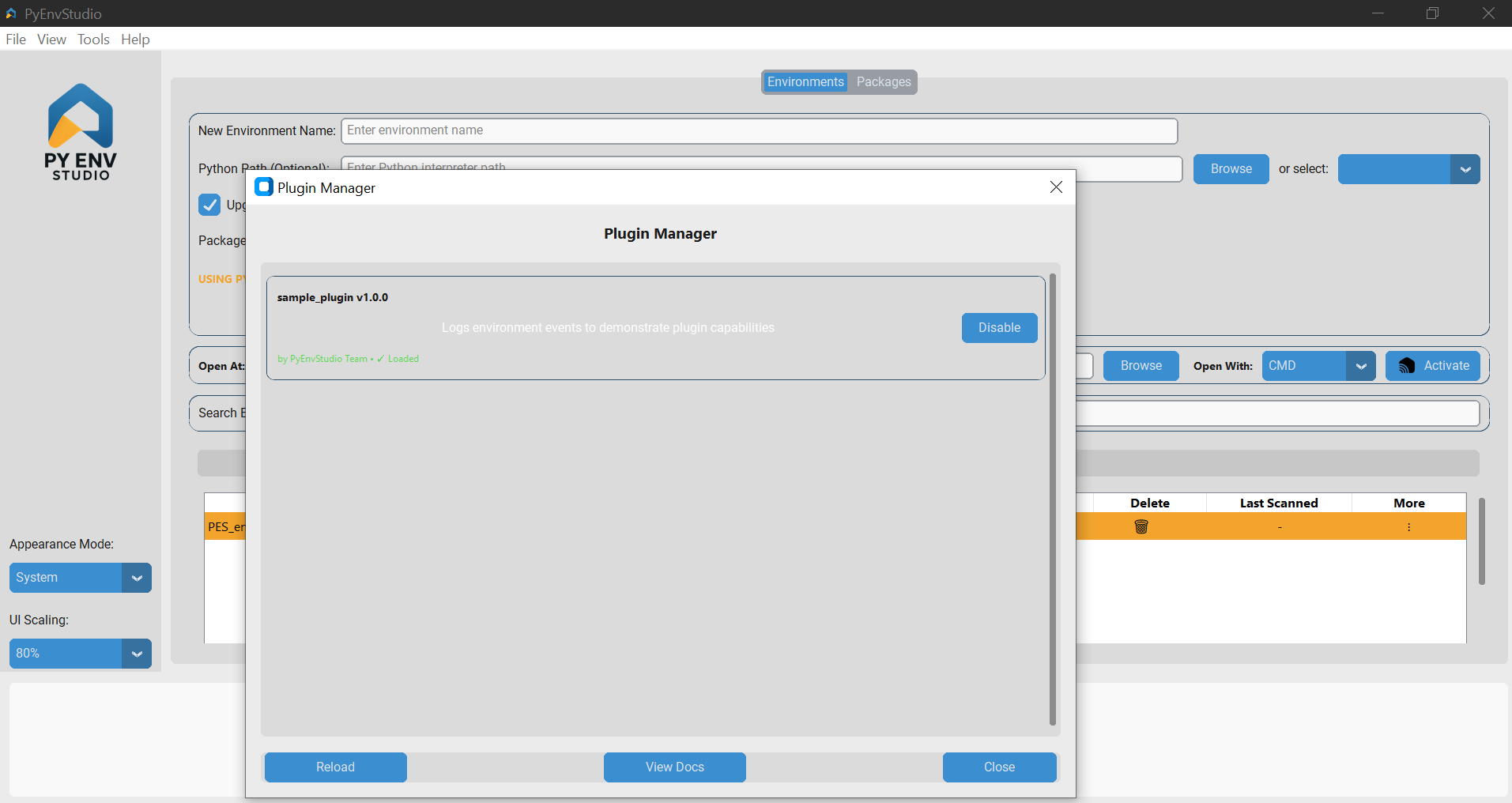Open the Help menu
Screen dimensions: 1512x803
coord(135,40)
